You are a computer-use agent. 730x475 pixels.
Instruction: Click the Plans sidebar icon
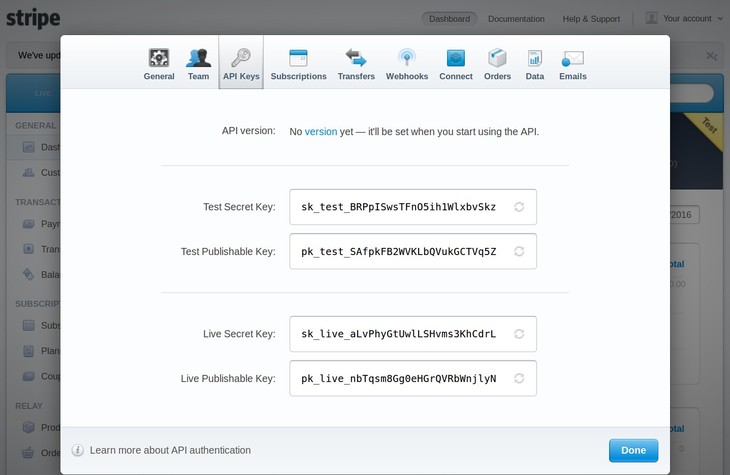(28, 351)
